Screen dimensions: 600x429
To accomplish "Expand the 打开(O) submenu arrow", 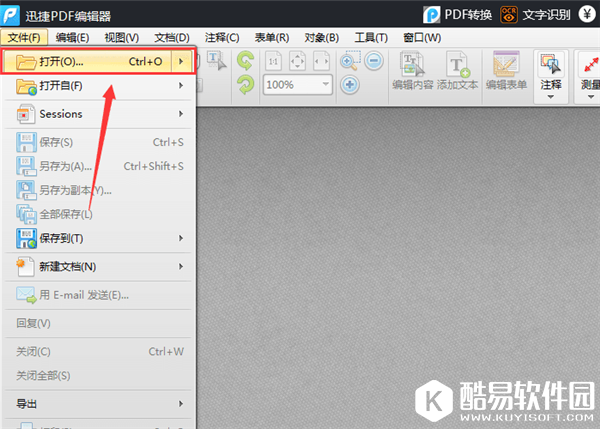I will click(181, 61).
